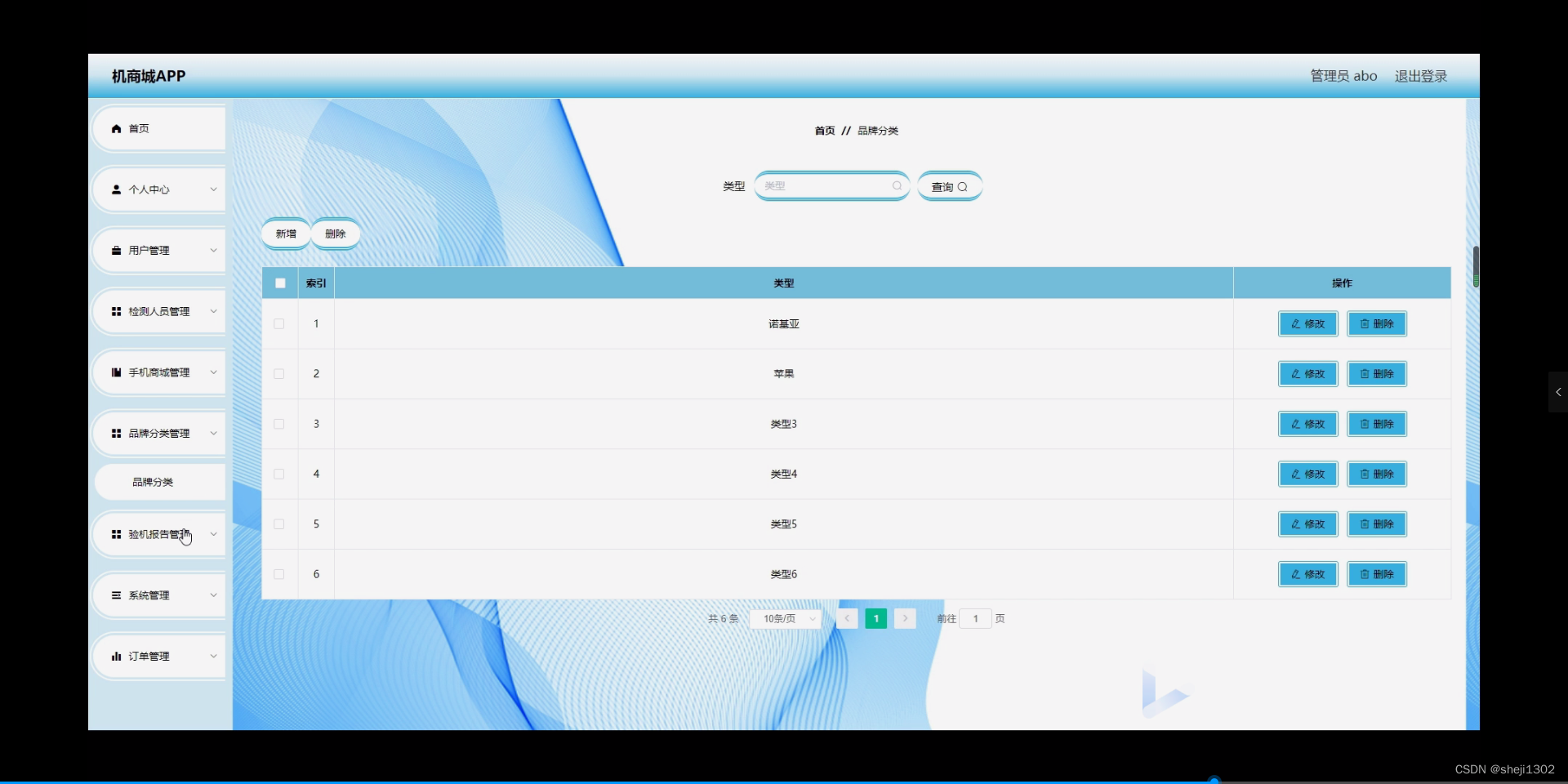Click the phone icon beside 手机商城管理
The width and height of the screenshot is (1568, 784).
(x=117, y=372)
